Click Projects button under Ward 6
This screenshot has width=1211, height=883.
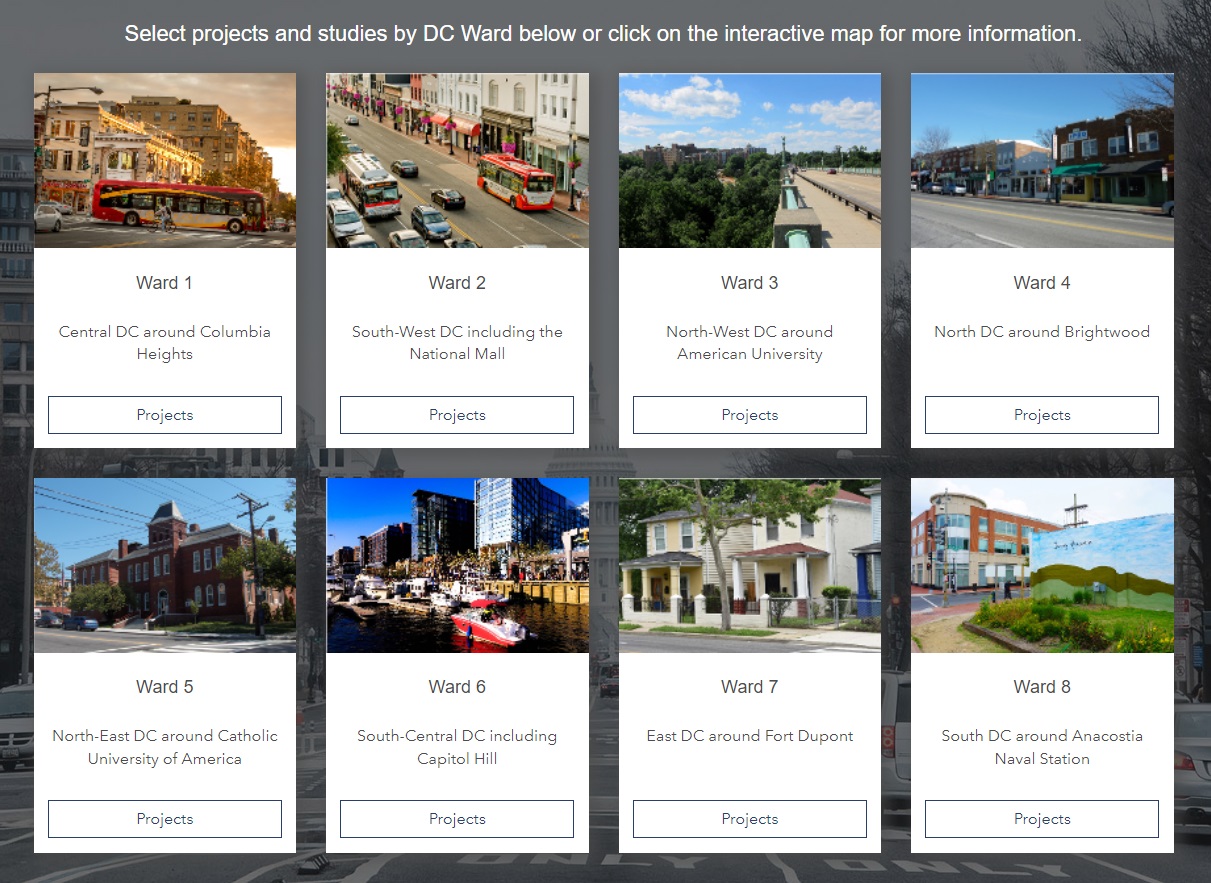click(x=456, y=818)
